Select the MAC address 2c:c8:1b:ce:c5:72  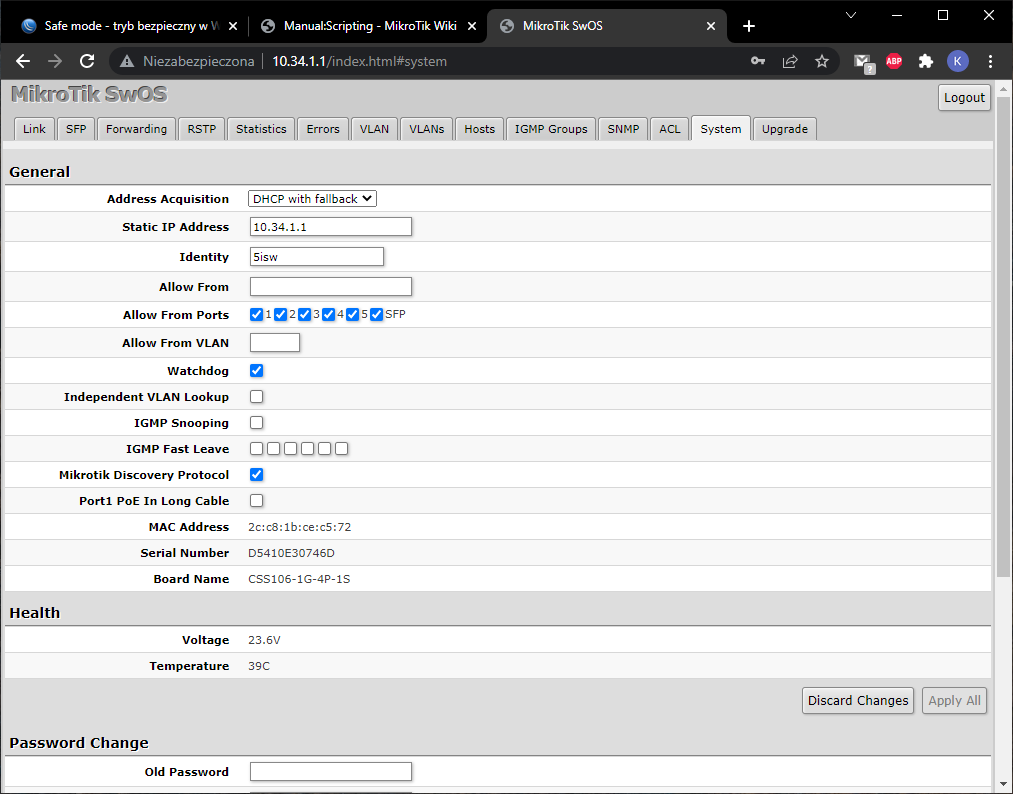pyautogui.click(x=300, y=527)
